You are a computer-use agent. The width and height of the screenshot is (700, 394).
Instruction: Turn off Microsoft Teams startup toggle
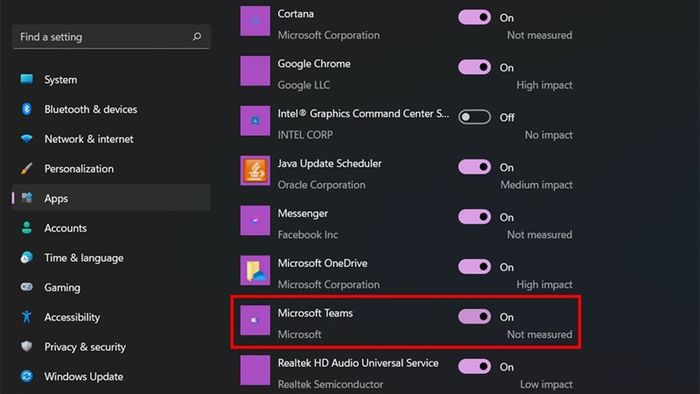tap(474, 316)
